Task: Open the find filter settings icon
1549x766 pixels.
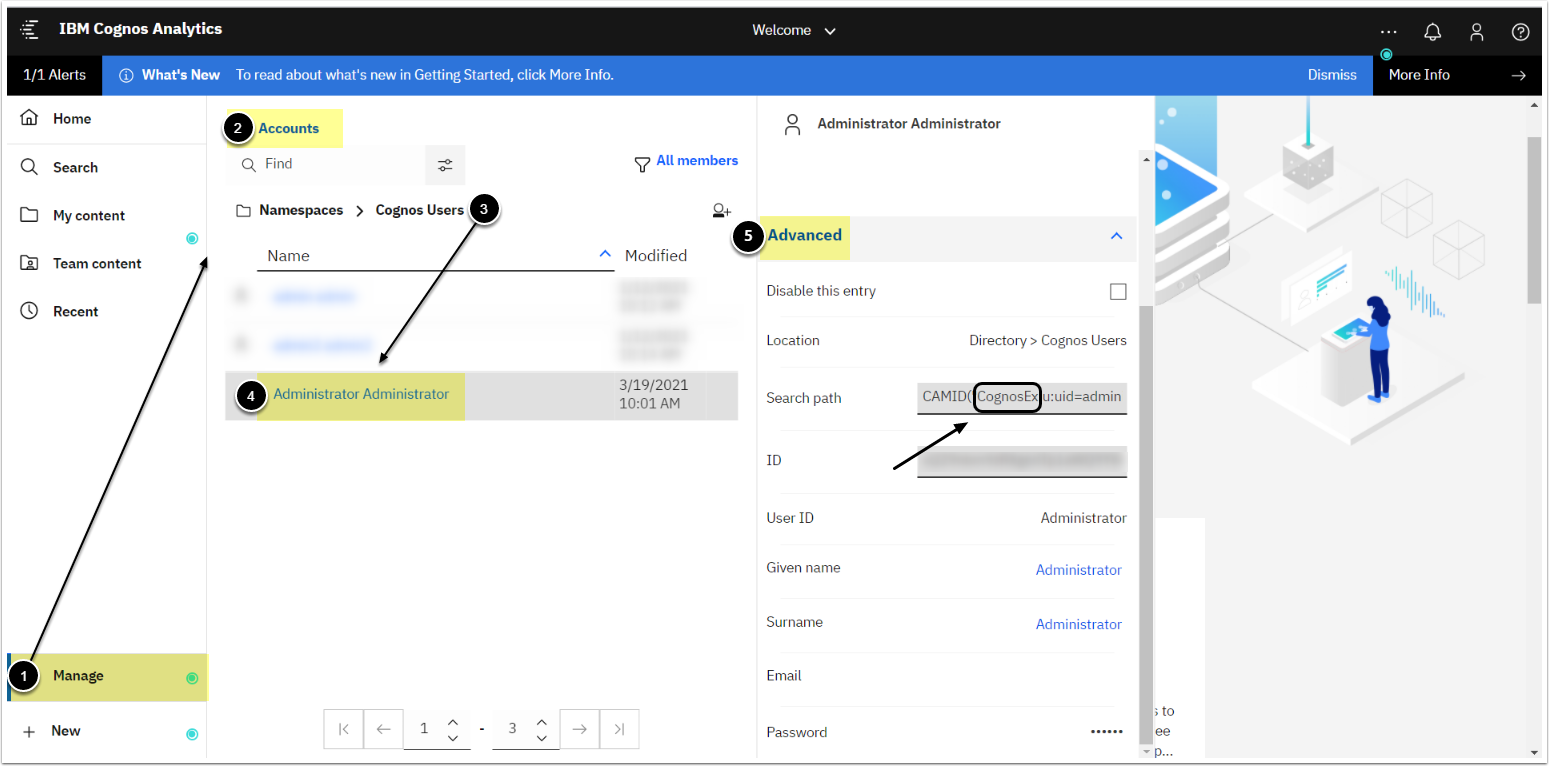Action: [x=445, y=165]
